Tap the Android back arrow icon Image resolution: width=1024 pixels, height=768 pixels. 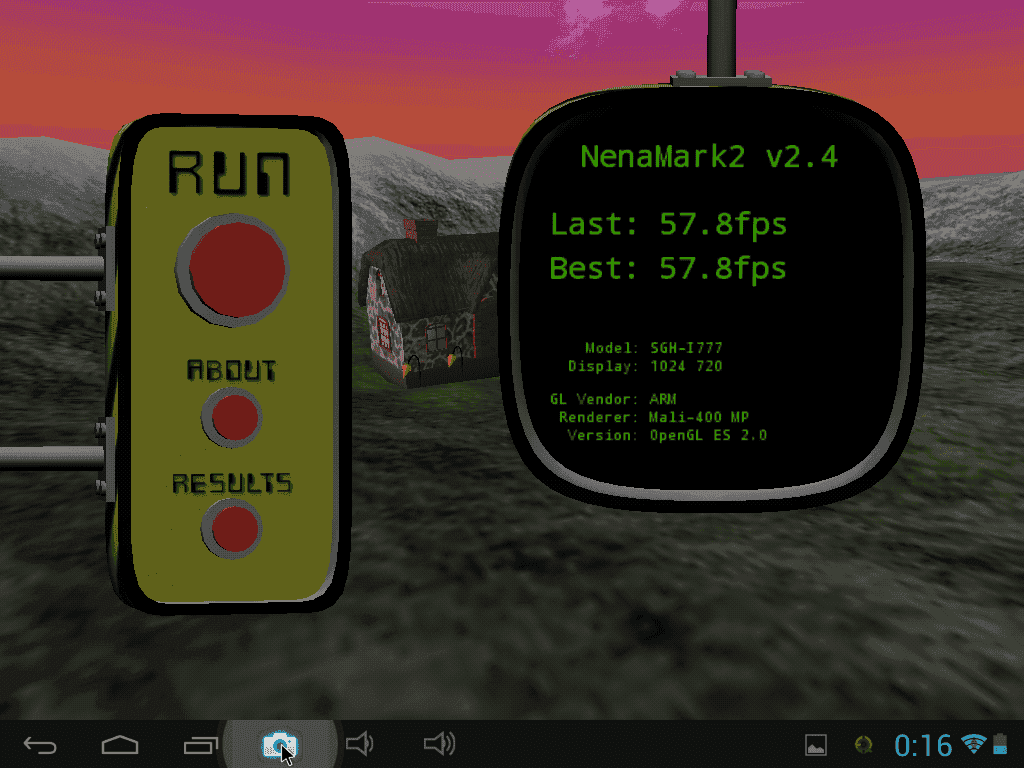40,744
